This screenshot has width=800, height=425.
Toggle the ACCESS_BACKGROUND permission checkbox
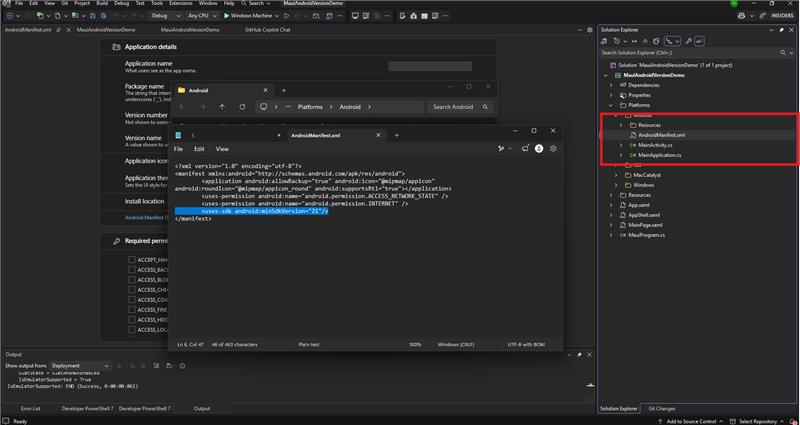(x=132, y=269)
